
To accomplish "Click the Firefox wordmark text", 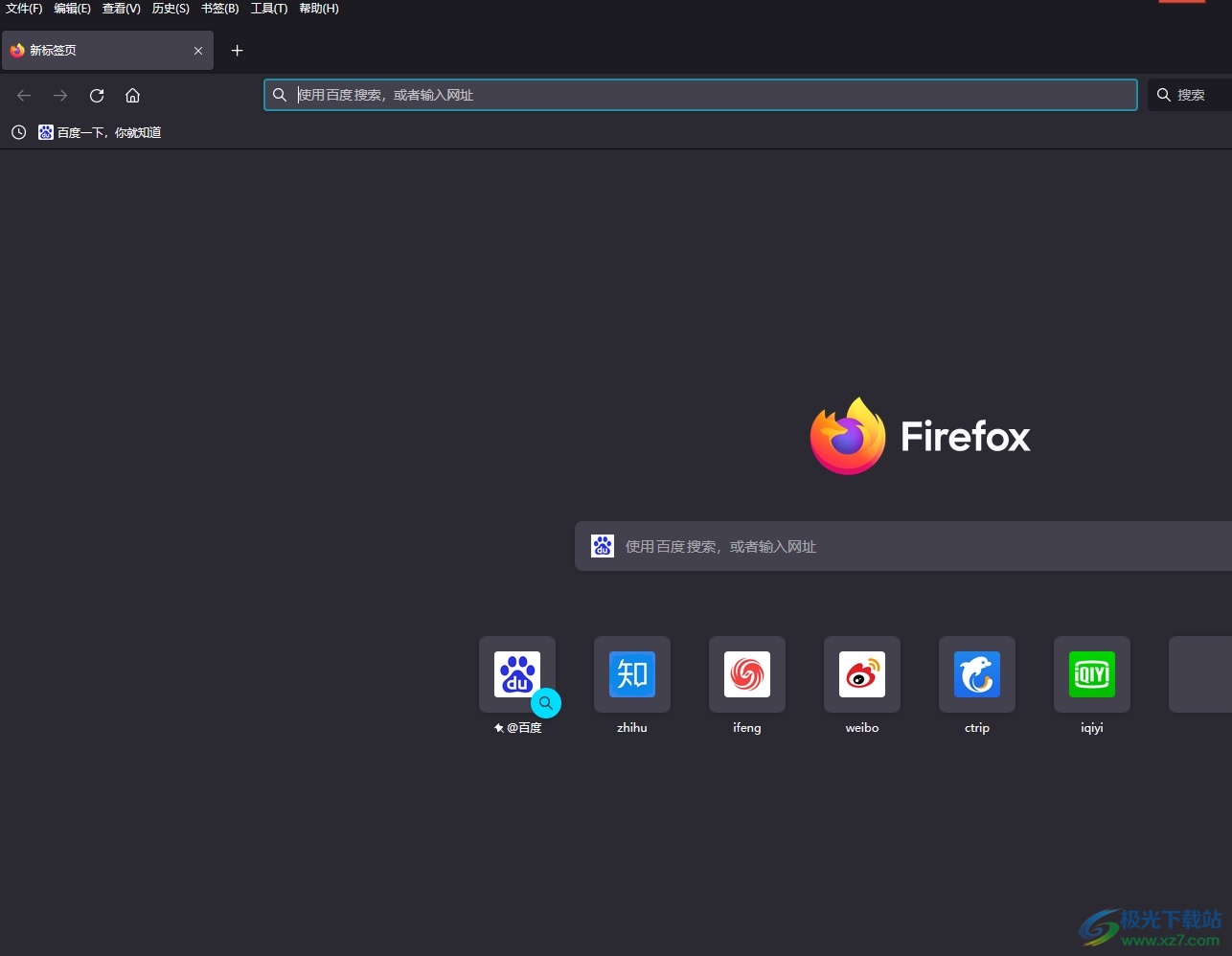I will (966, 437).
